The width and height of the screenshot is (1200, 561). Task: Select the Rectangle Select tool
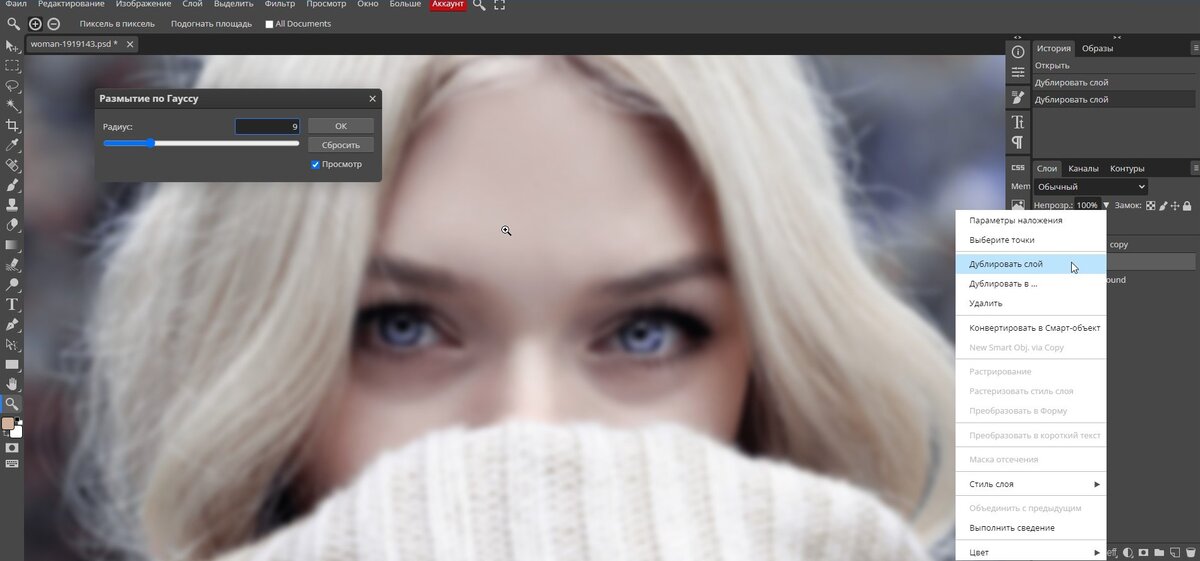click(12, 66)
